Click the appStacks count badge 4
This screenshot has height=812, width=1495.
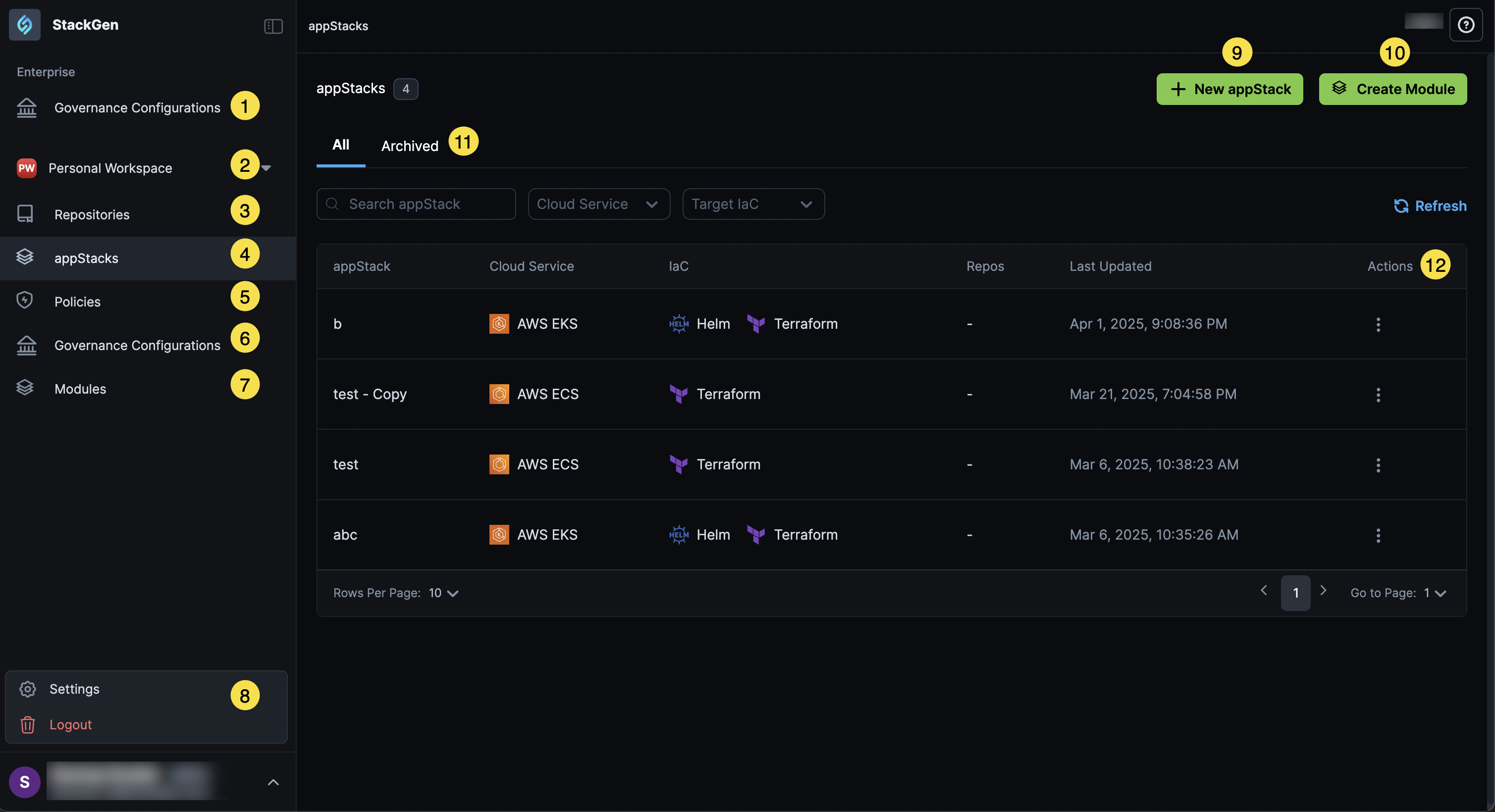(x=406, y=89)
